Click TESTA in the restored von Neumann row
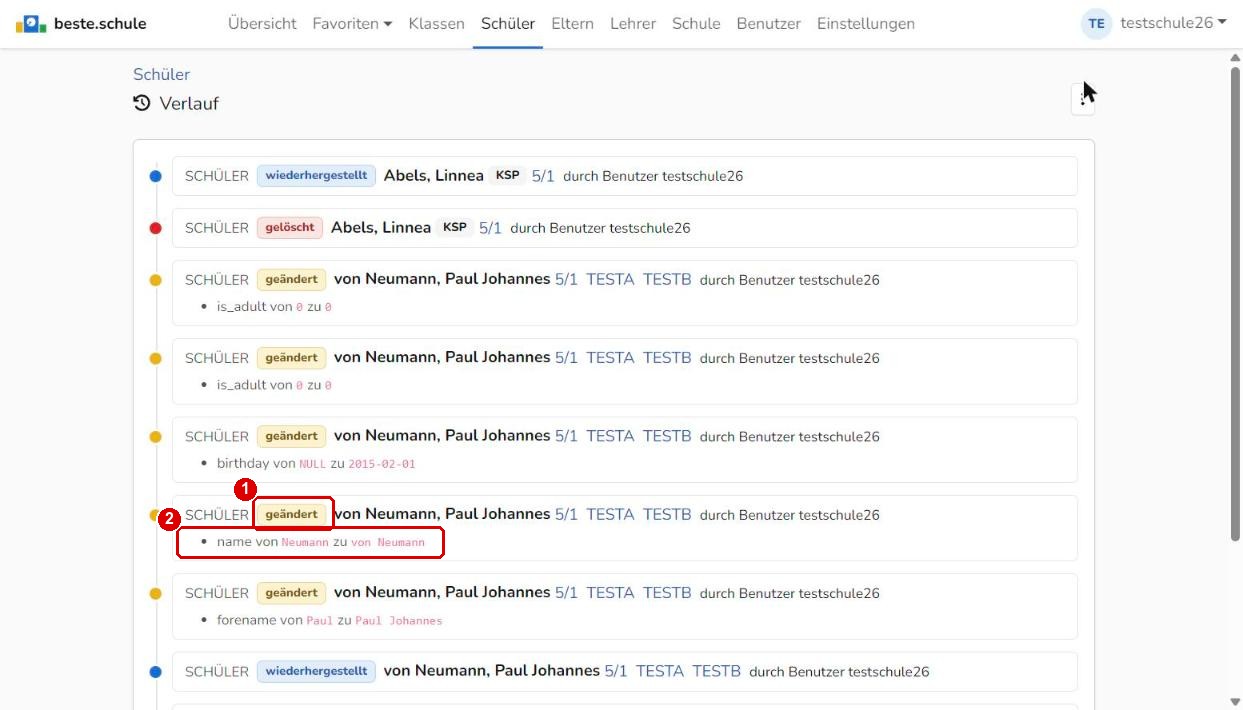 [660, 671]
